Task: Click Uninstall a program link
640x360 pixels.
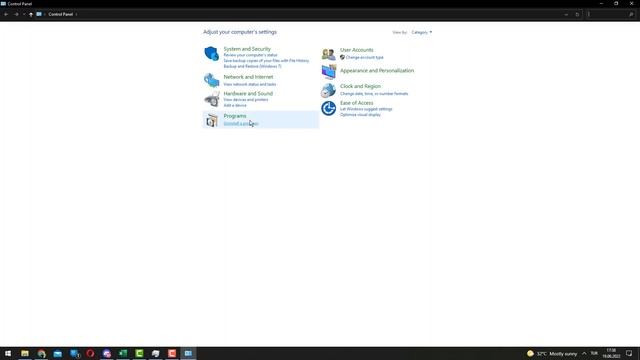Action: 241,124
